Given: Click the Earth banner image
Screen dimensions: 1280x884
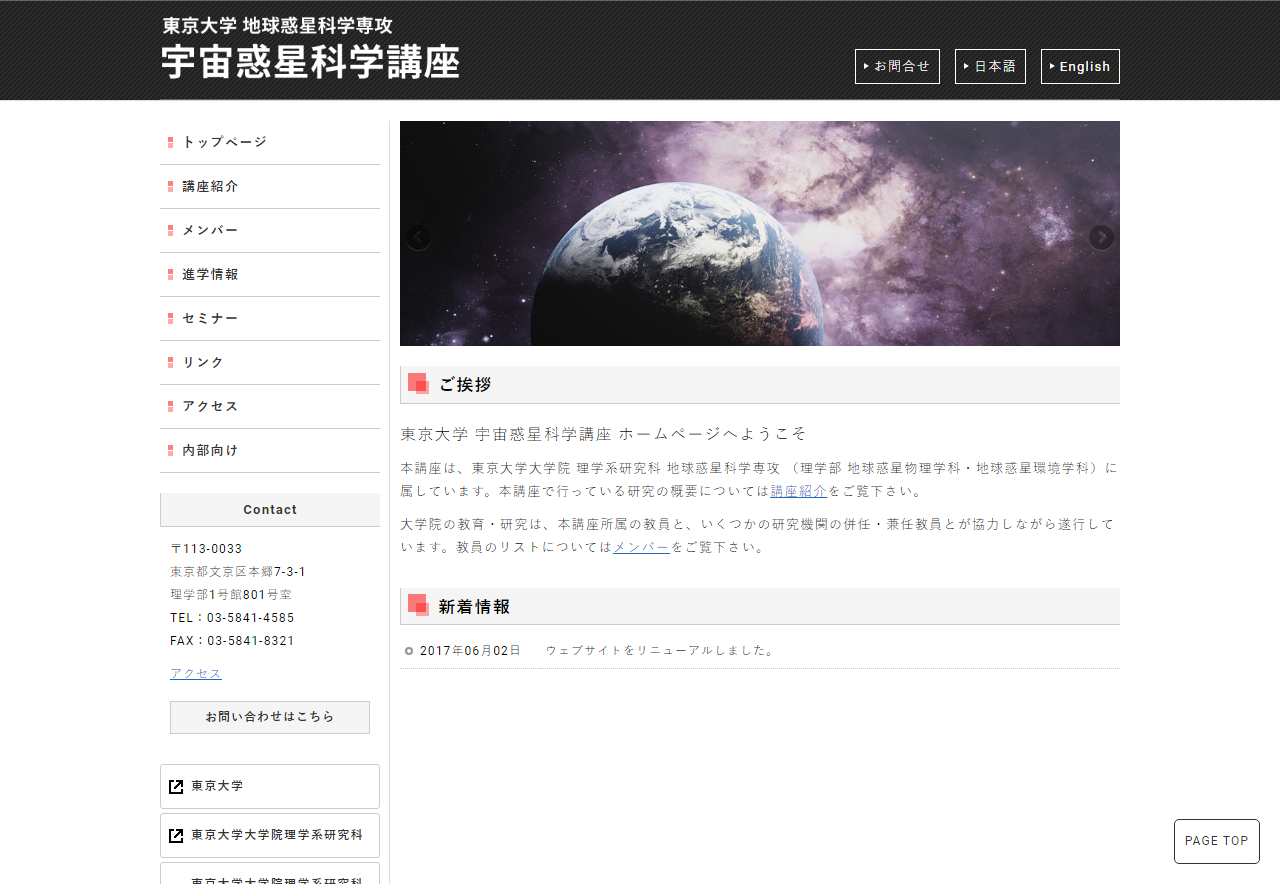Looking at the screenshot, I should coord(760,233).
